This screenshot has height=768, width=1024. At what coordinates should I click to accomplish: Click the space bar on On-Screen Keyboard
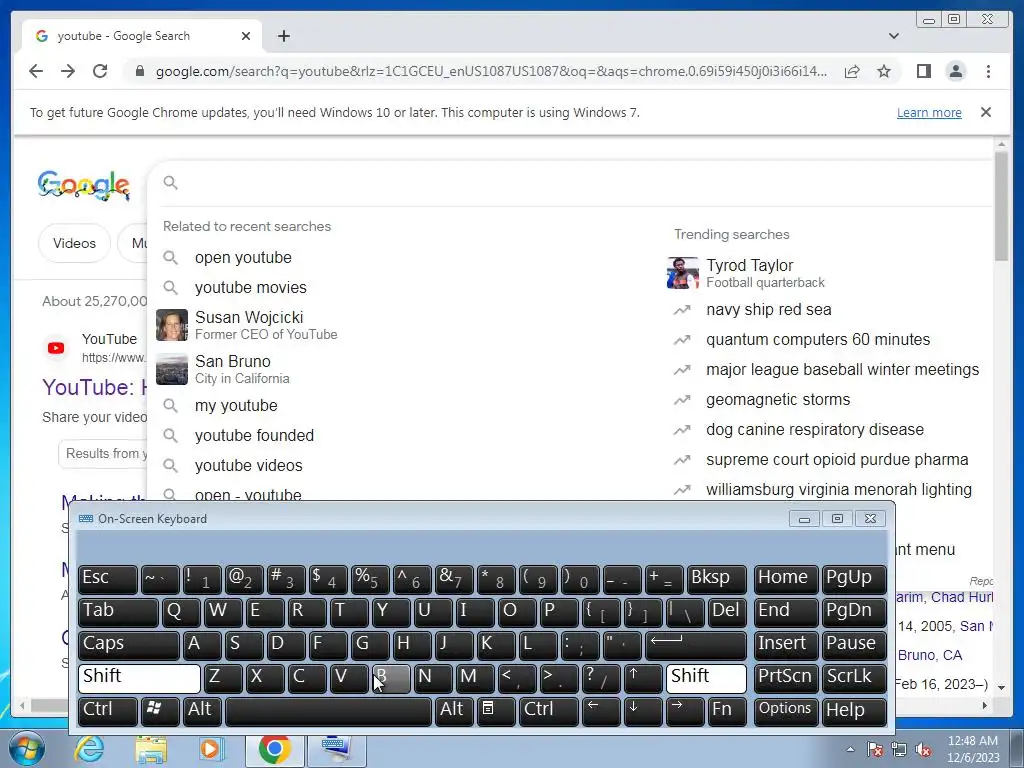pos(328,711)
